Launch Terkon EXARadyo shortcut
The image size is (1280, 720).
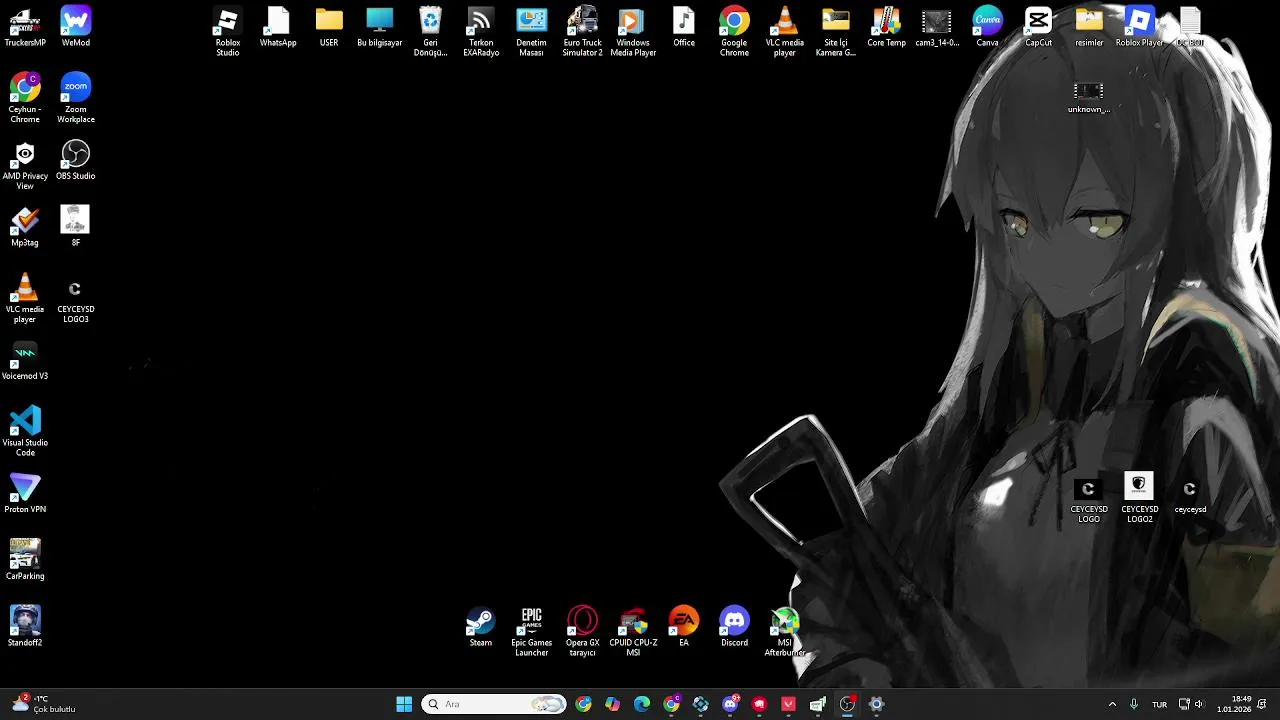tap(481, 32)
